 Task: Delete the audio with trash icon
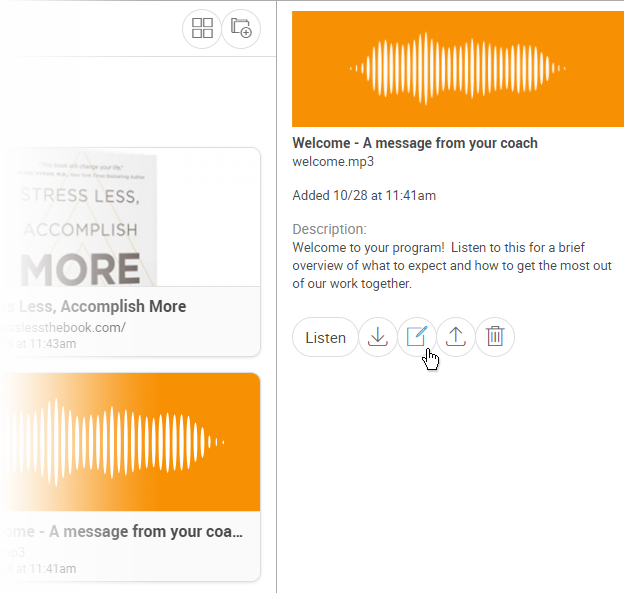point(495,337)
